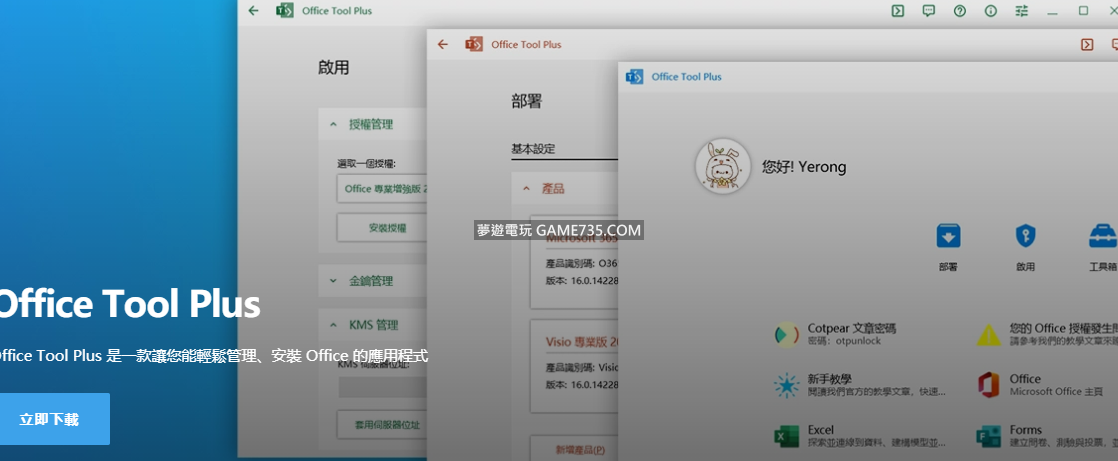Click the 選取一個授權 label
Viewport: 1118px width, 461px height.
tap(366, 163)
